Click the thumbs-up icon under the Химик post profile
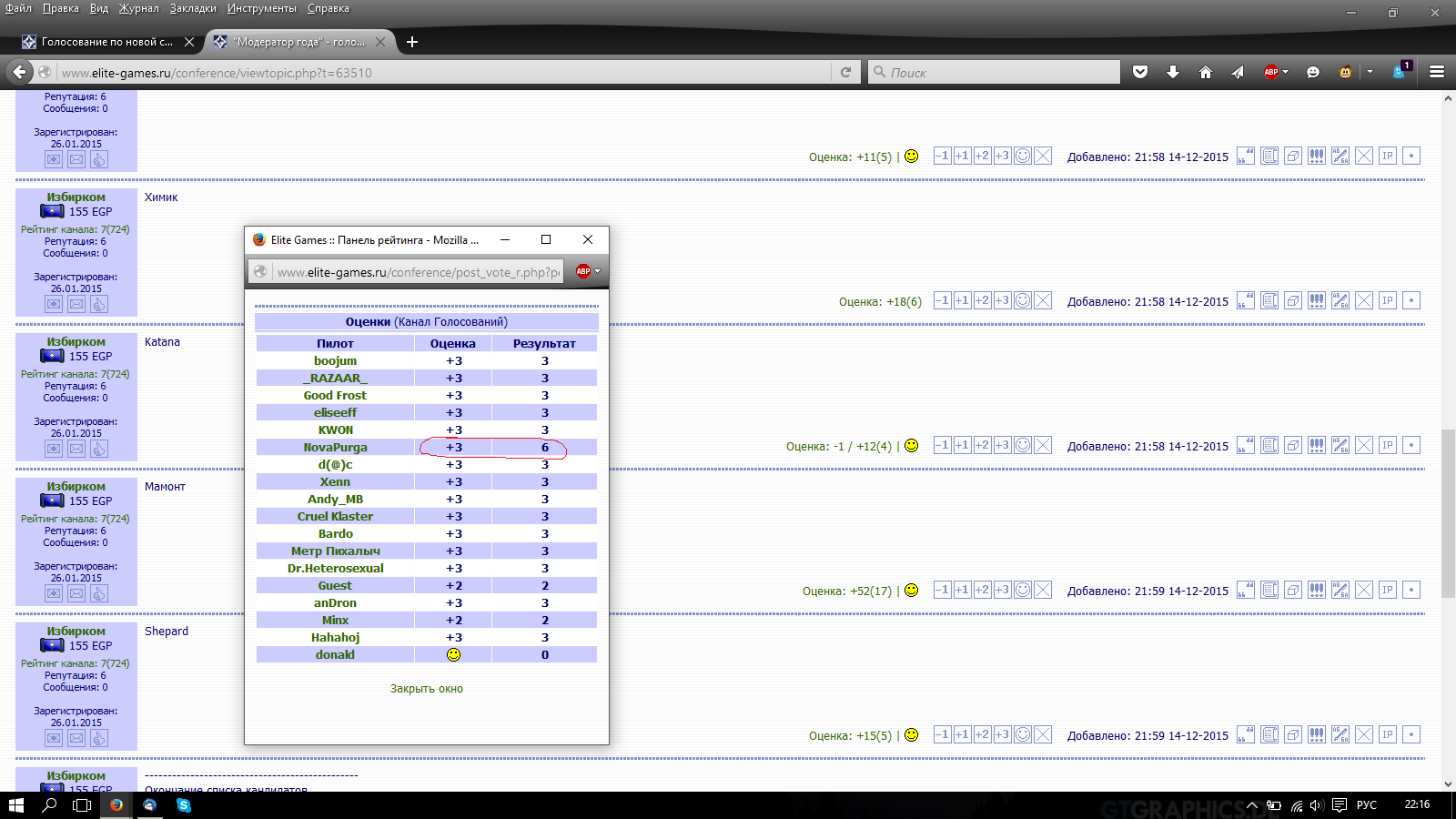1456x819 pixels. pyautogui.click(x=99, y=304)
